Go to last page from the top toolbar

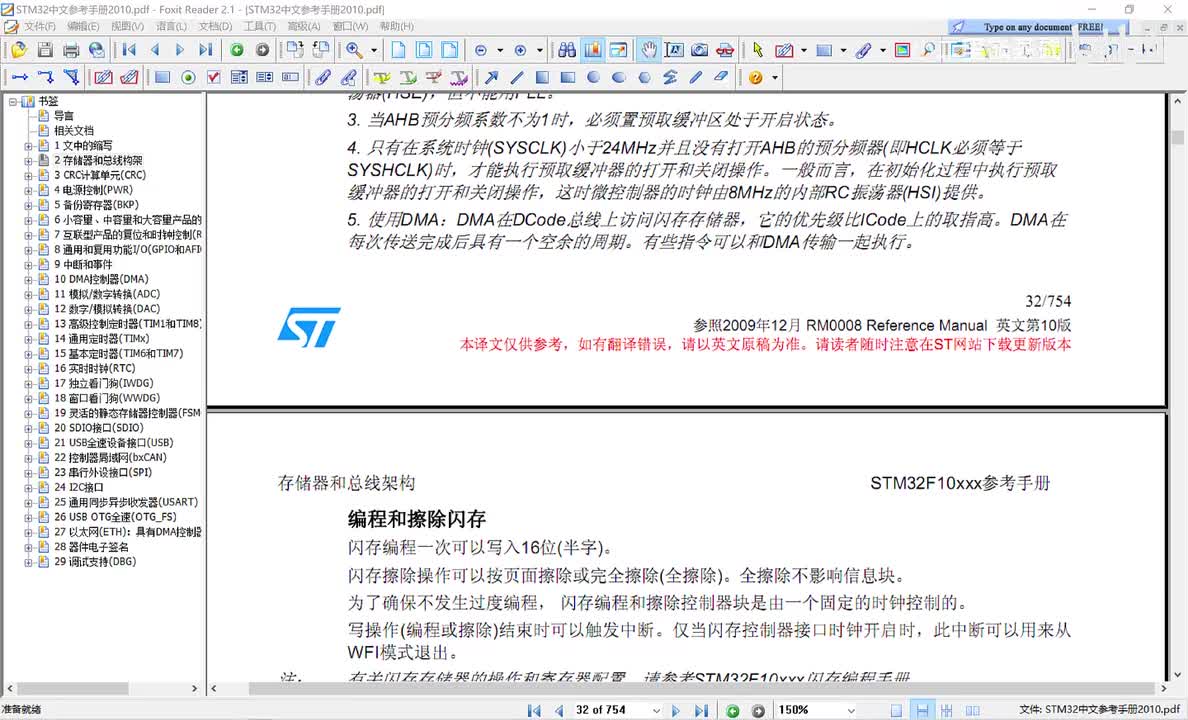pyautogui.click(x=205, y=50)
